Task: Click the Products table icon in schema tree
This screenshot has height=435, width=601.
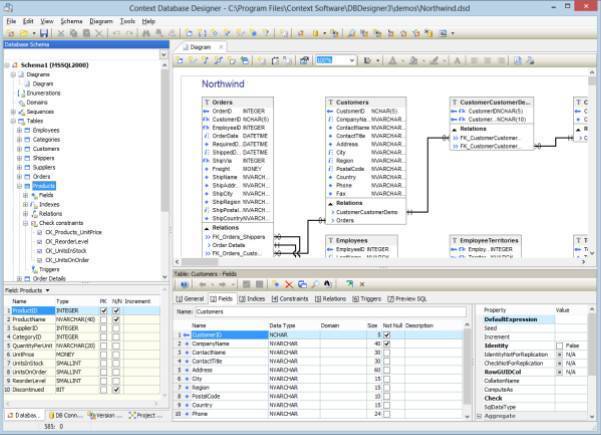Action: point(27,186)
